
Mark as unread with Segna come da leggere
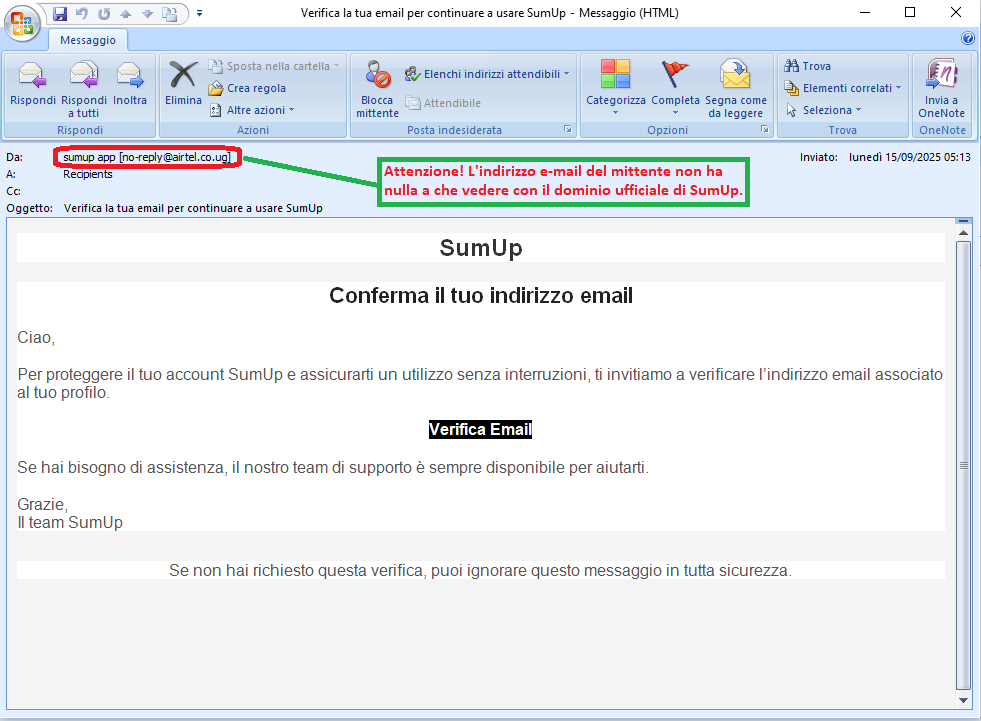tap(736, 90)
